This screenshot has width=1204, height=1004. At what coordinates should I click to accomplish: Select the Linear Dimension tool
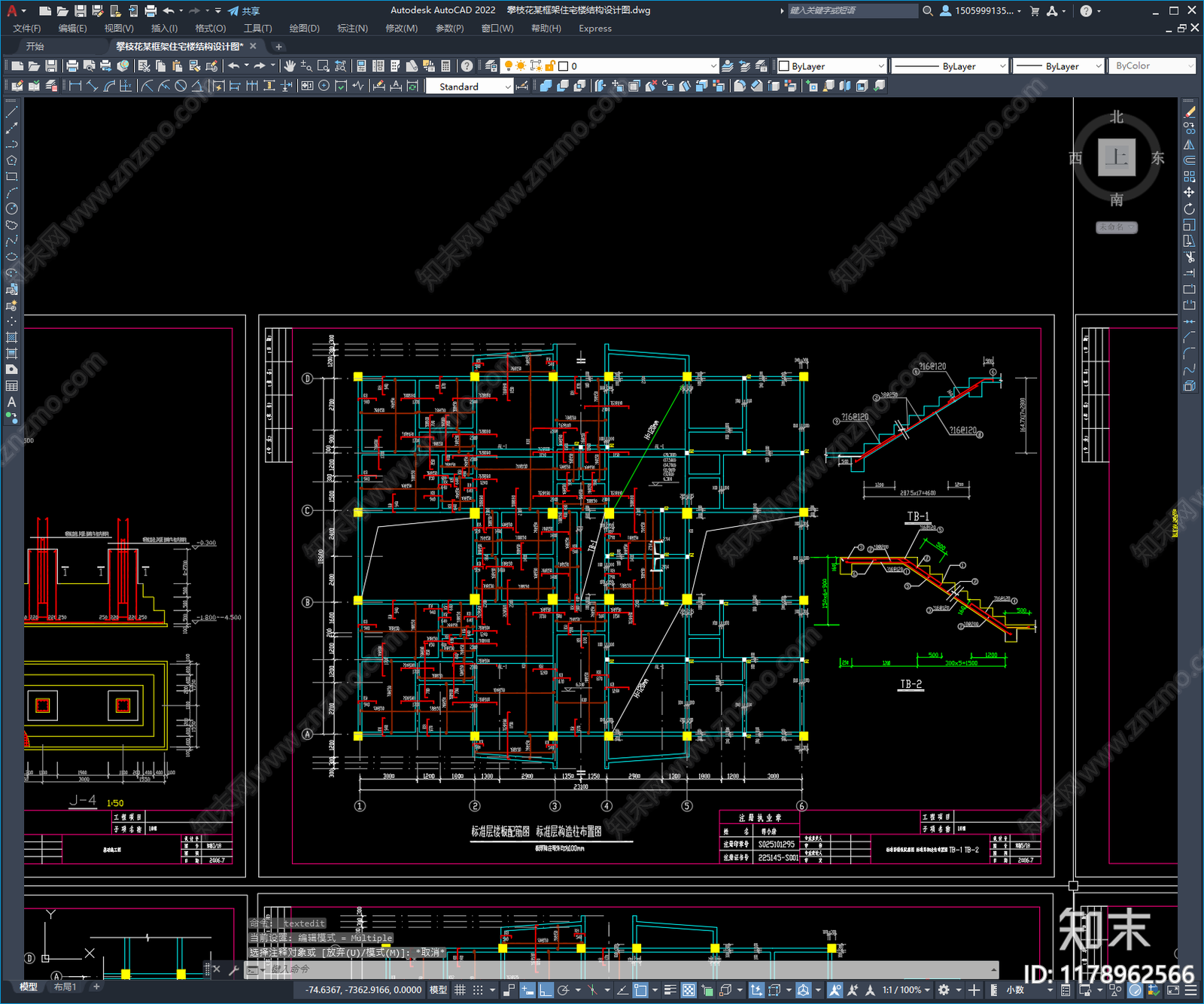[x=75, y=86]
